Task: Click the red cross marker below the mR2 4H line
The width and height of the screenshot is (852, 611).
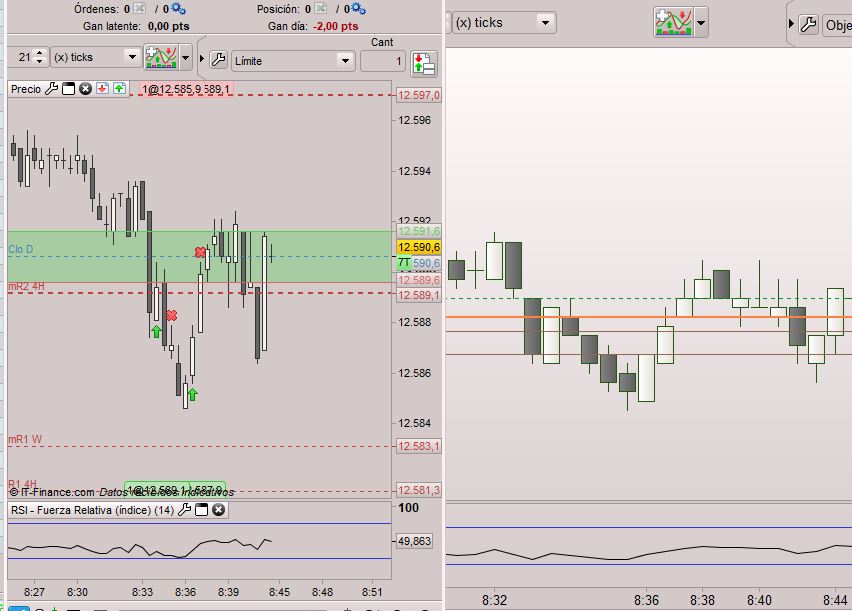Action: pyautogui.click(x=172, y=315)
